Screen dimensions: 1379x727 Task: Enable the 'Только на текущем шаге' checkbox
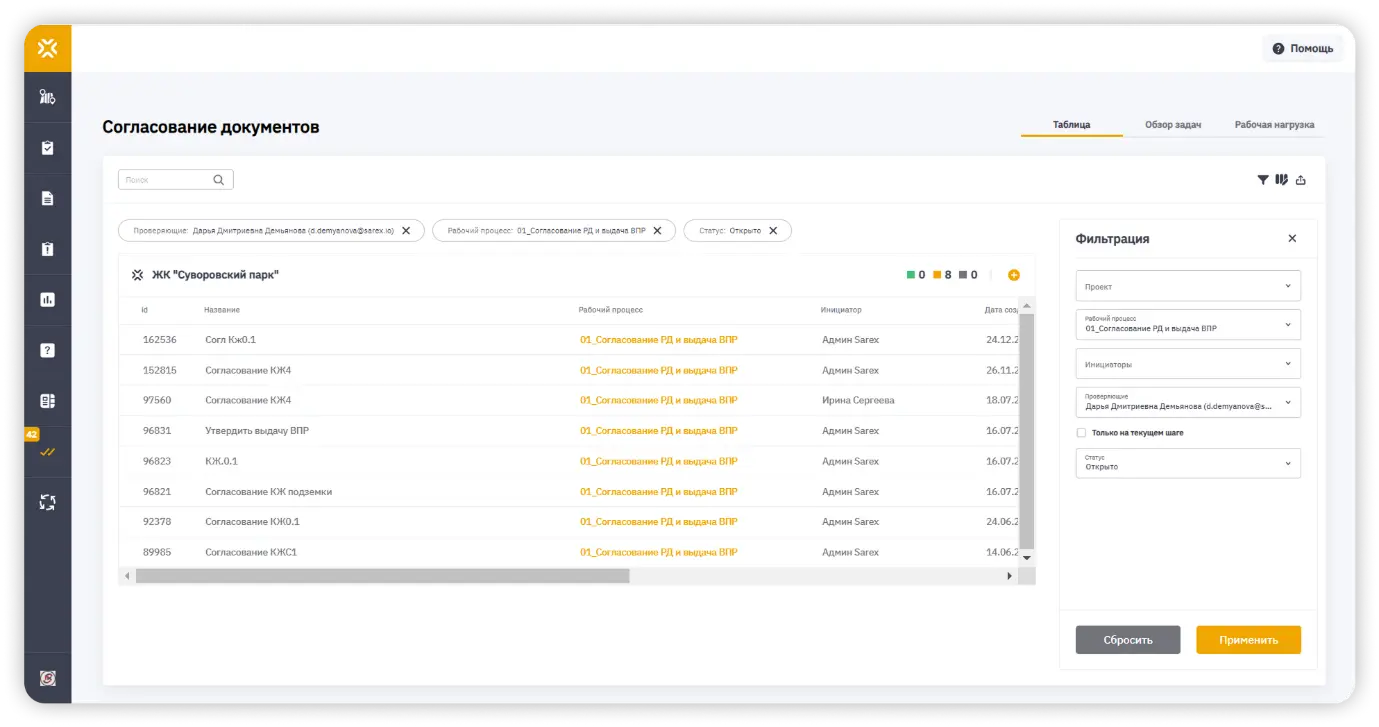point(1081,434)
